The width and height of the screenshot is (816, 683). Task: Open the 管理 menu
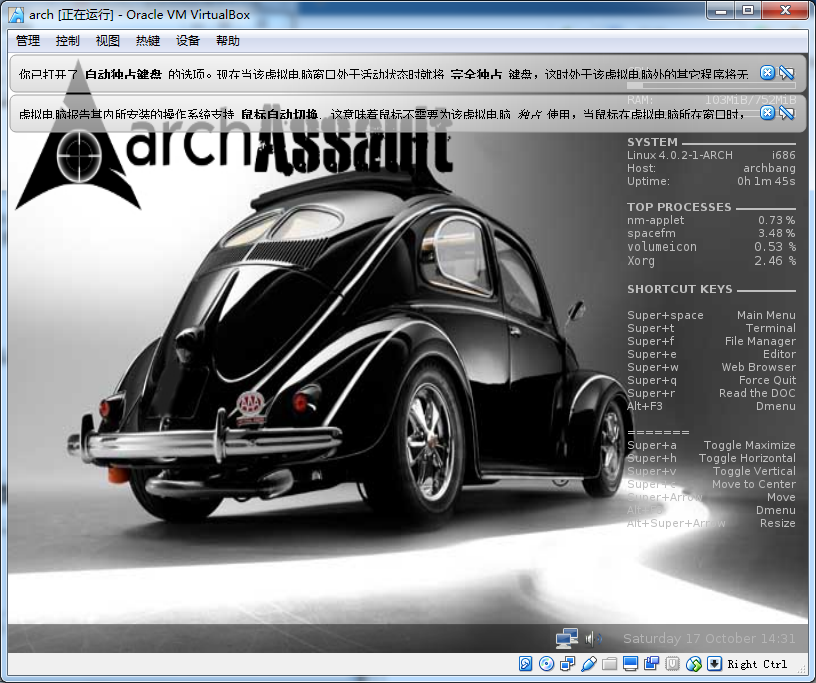coord(28,41)
